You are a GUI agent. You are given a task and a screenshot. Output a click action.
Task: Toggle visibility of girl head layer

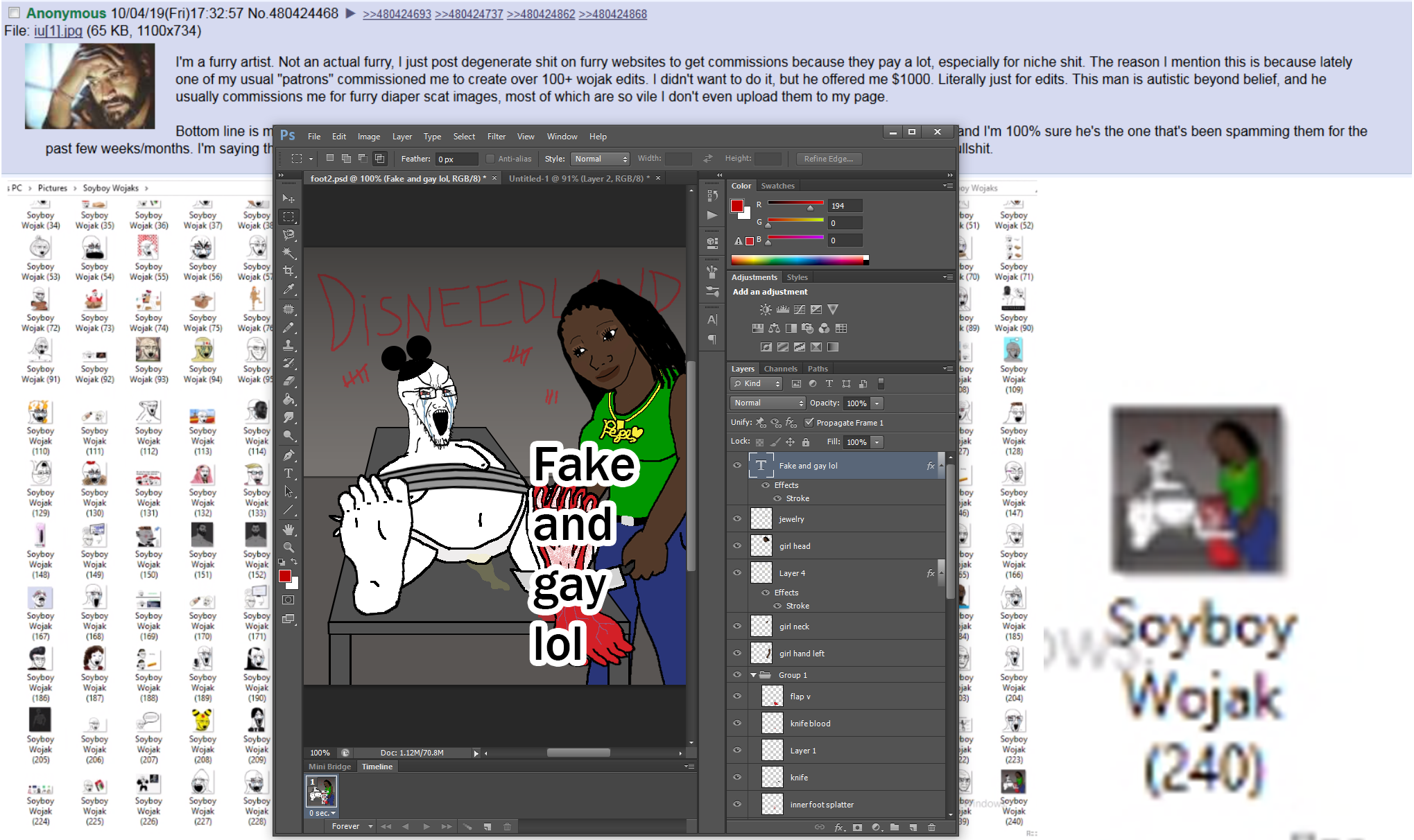[737, 545]
